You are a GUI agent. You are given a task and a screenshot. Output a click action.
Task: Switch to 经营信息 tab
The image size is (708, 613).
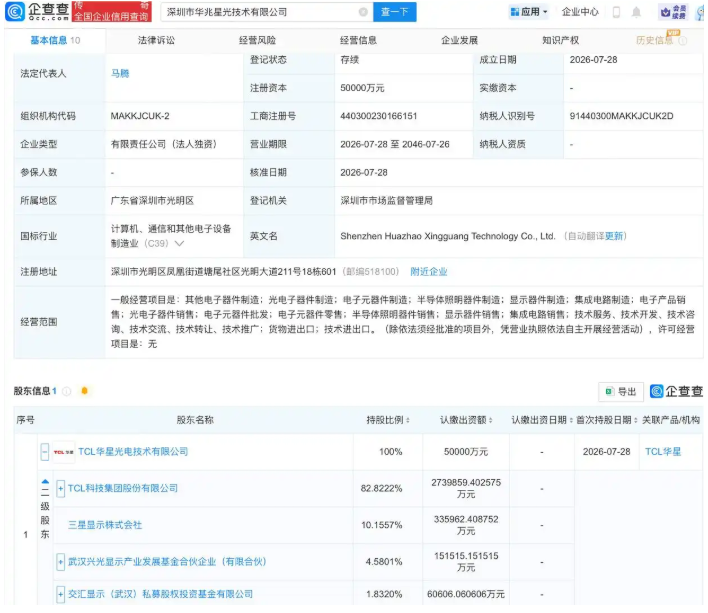tap(359, 41)
